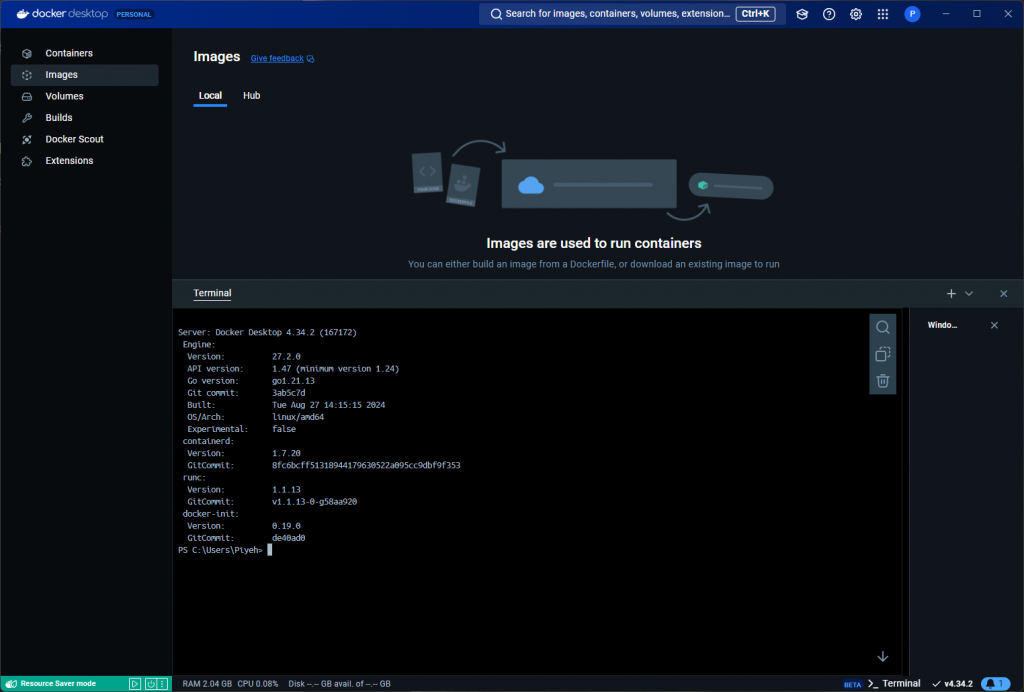Click the terminal copy icon
Screen dimensions: 1024x692
[882, 354]
